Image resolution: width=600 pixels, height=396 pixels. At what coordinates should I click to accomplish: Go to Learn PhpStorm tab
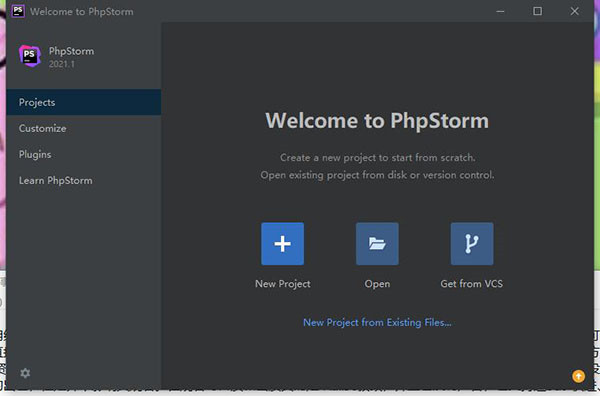tap(83, 180)
